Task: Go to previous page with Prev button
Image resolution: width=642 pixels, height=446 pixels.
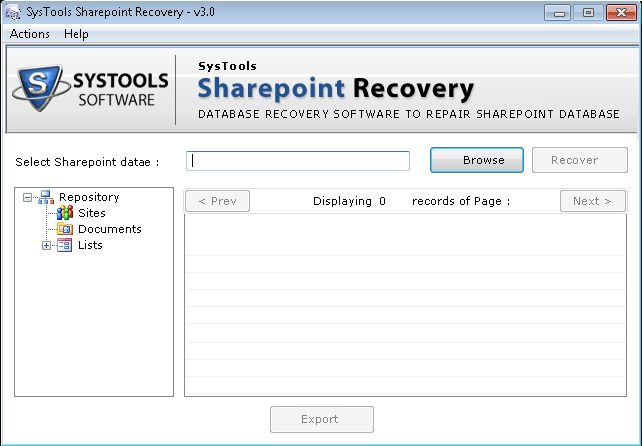Action: (217, 201)
